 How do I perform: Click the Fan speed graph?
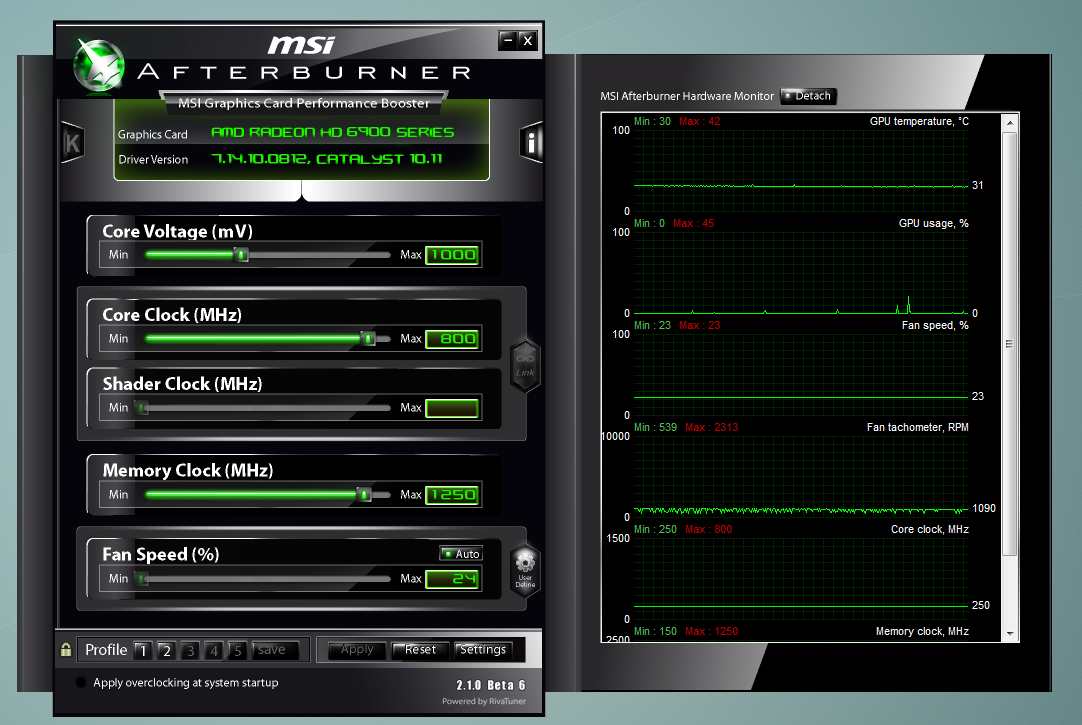coord(800,374)
